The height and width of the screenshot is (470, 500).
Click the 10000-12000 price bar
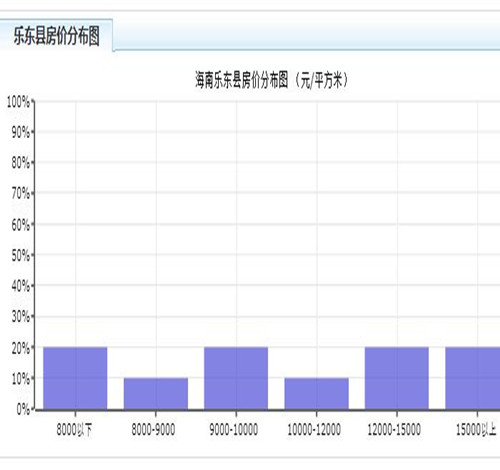click(317, 394)
